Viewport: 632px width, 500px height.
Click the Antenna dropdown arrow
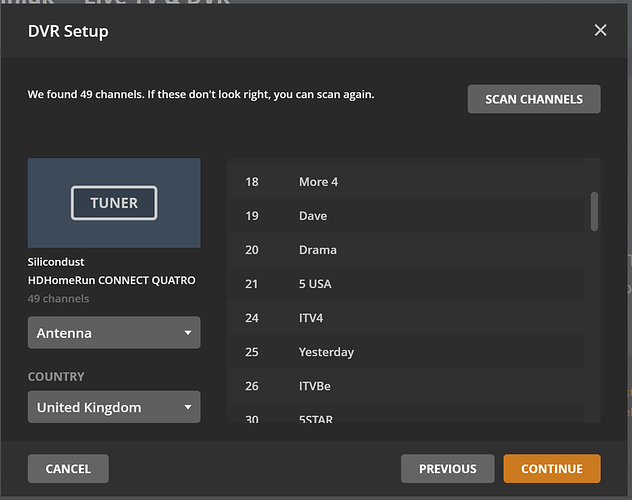188,333
